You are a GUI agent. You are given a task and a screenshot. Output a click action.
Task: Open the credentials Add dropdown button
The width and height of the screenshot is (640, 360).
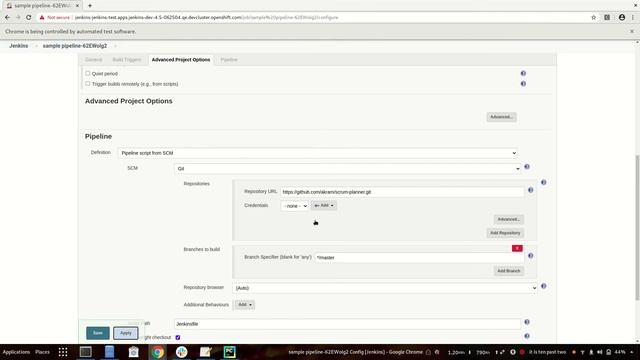pos(324,206)
